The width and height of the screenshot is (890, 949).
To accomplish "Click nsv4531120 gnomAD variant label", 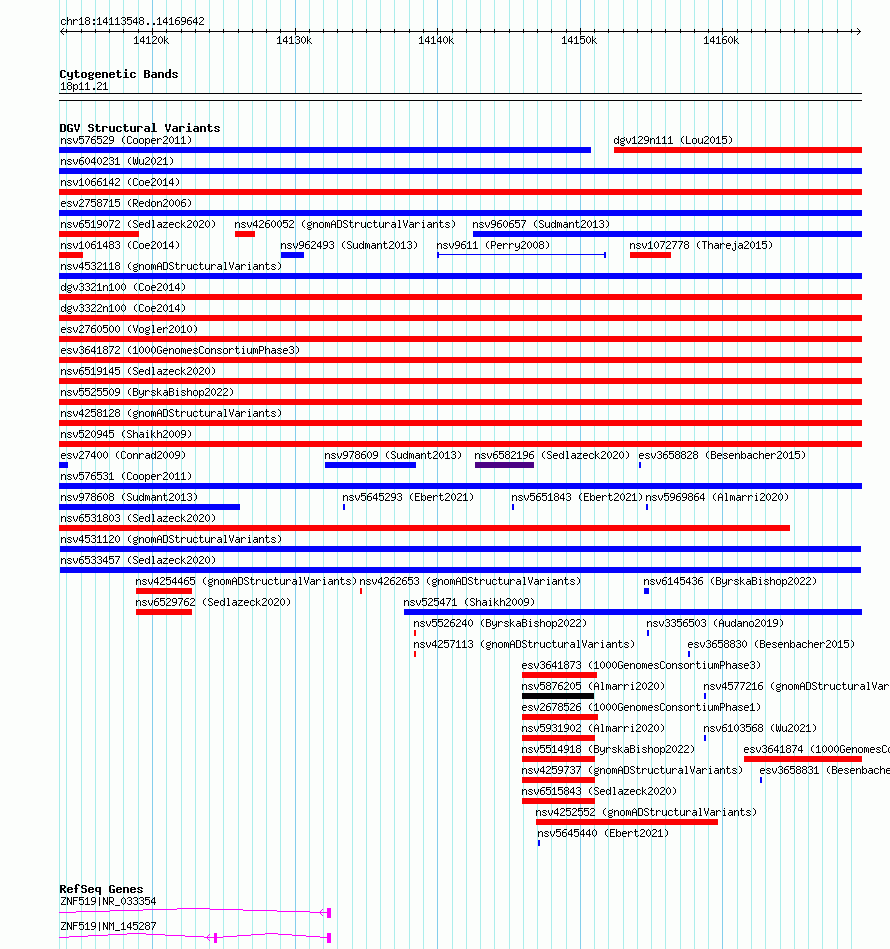I will click(171, 539).
